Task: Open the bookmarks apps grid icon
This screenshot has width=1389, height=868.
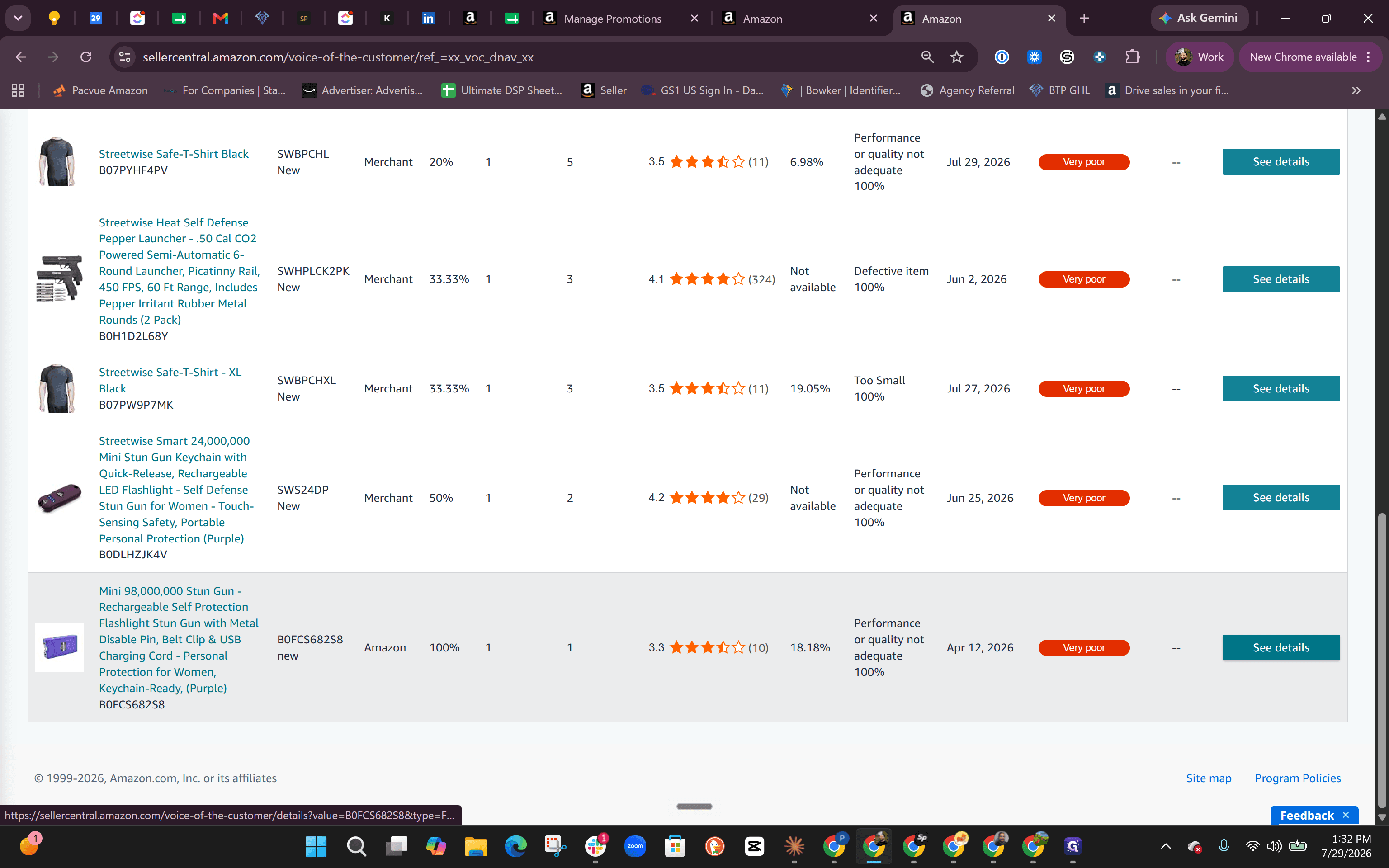Action: coord(18,90)
